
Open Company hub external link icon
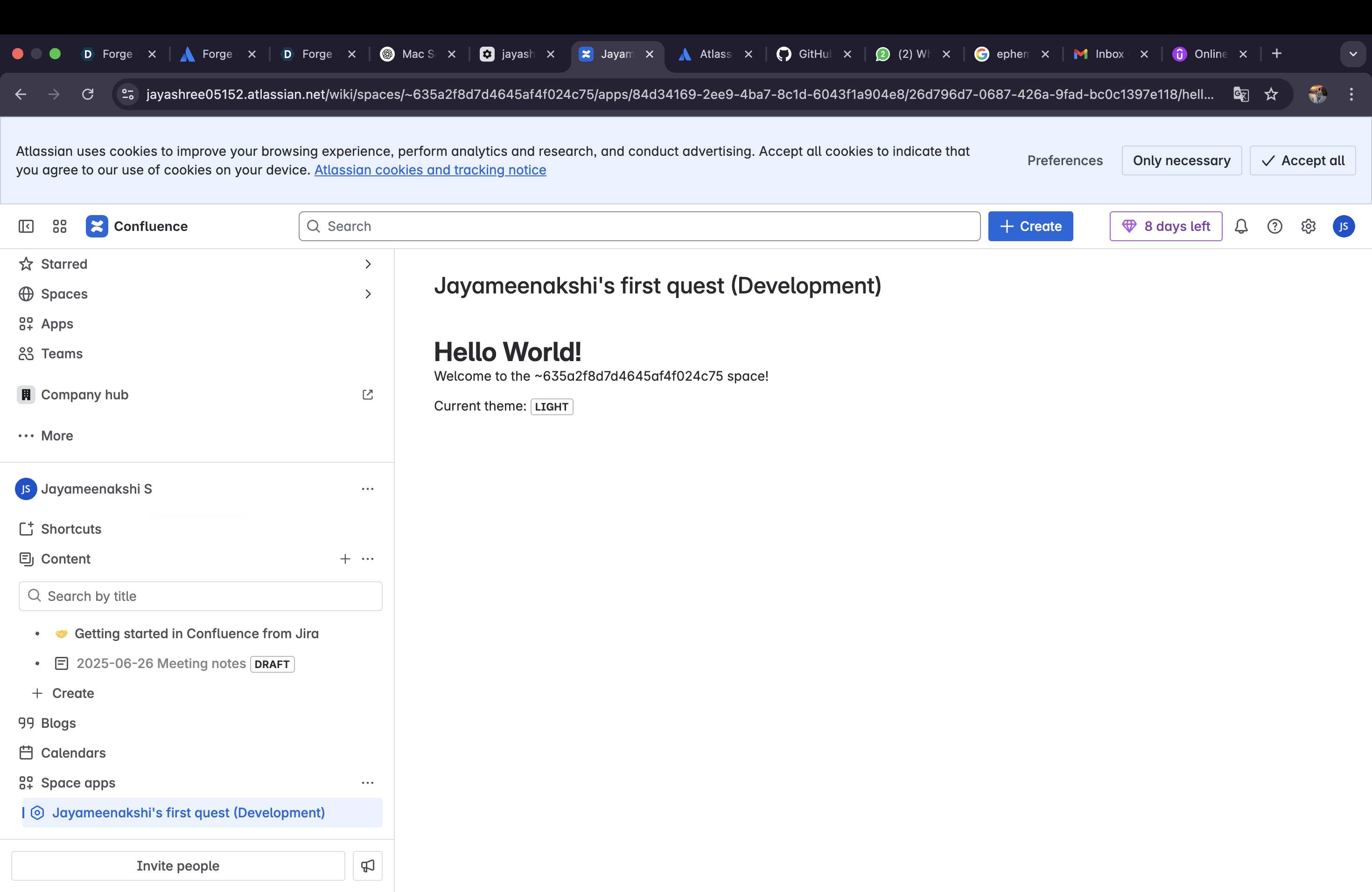tap(367, 395)
